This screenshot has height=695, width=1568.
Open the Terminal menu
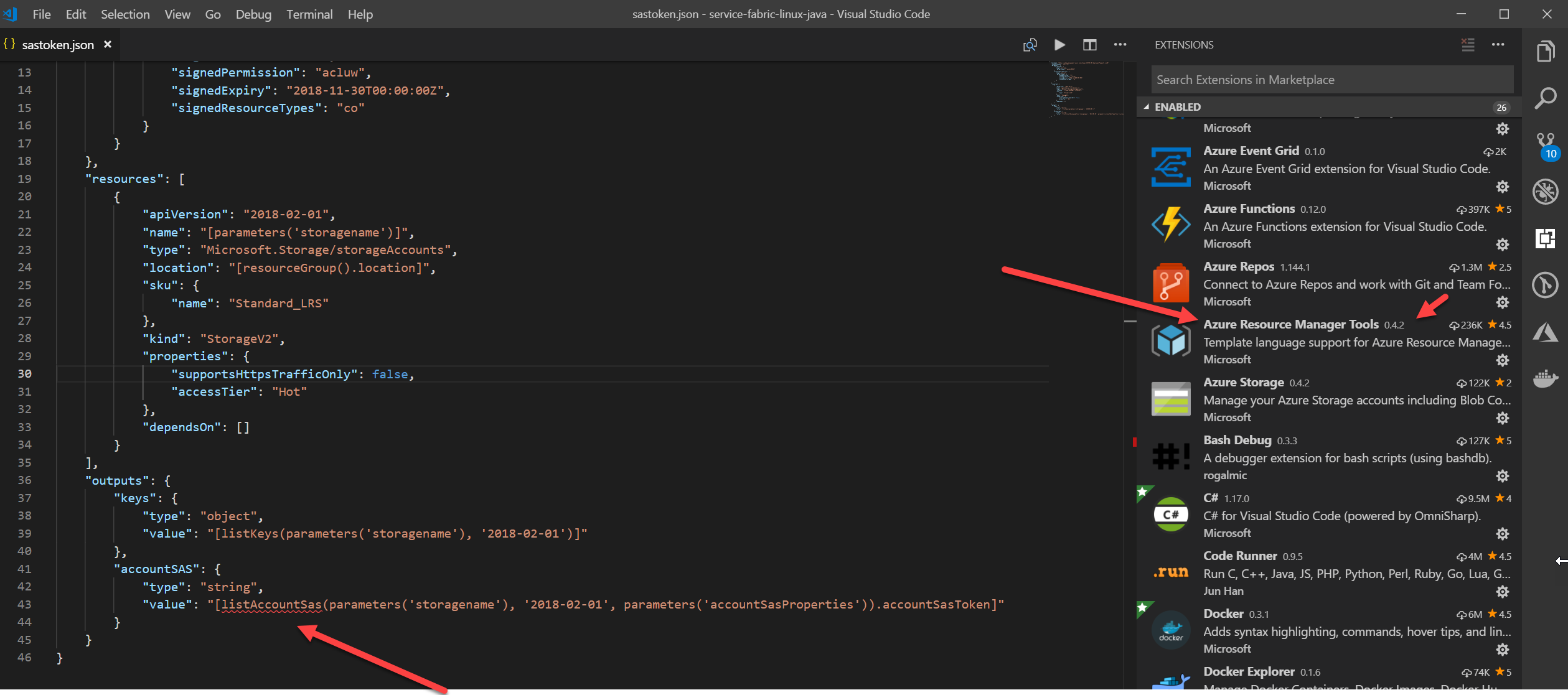coord(309,14)
